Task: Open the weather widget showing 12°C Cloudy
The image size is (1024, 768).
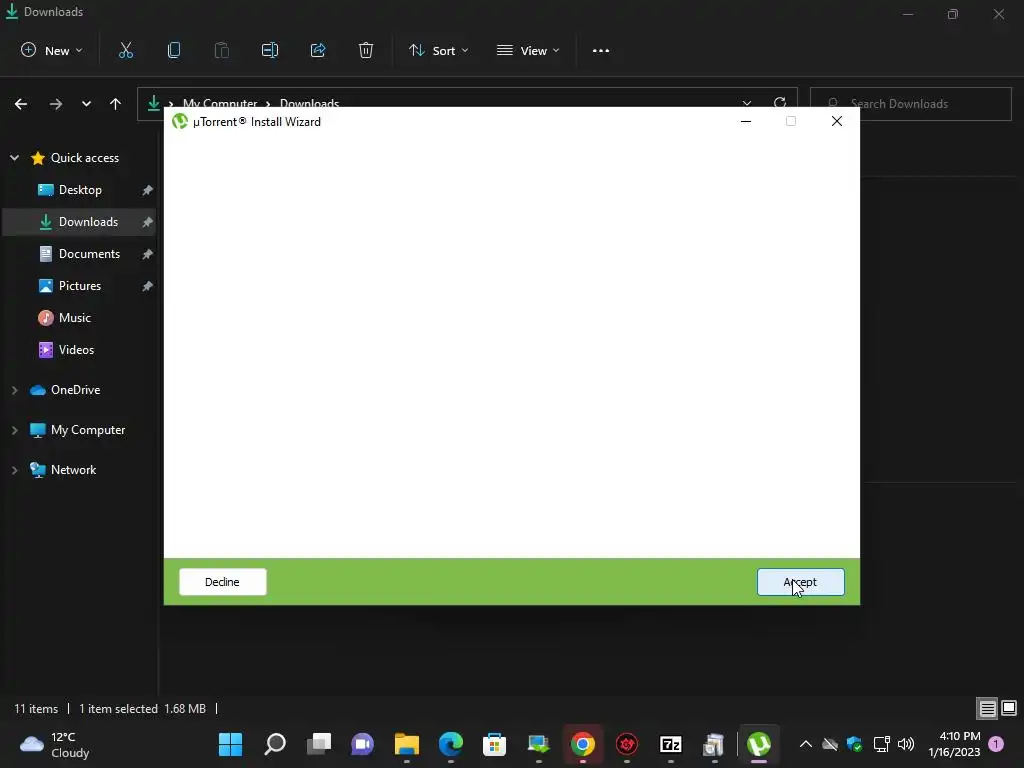Action: (x=56, y=744)
